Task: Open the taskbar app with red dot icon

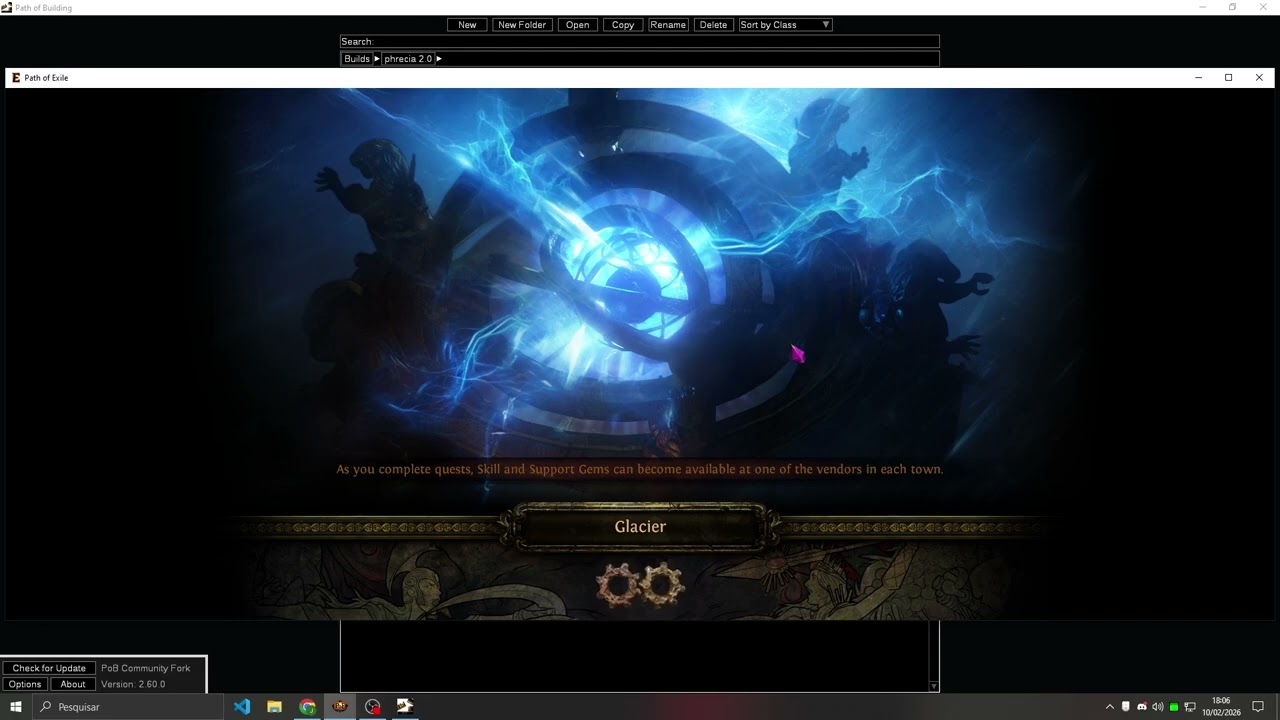Action: [x=373, y=707]
